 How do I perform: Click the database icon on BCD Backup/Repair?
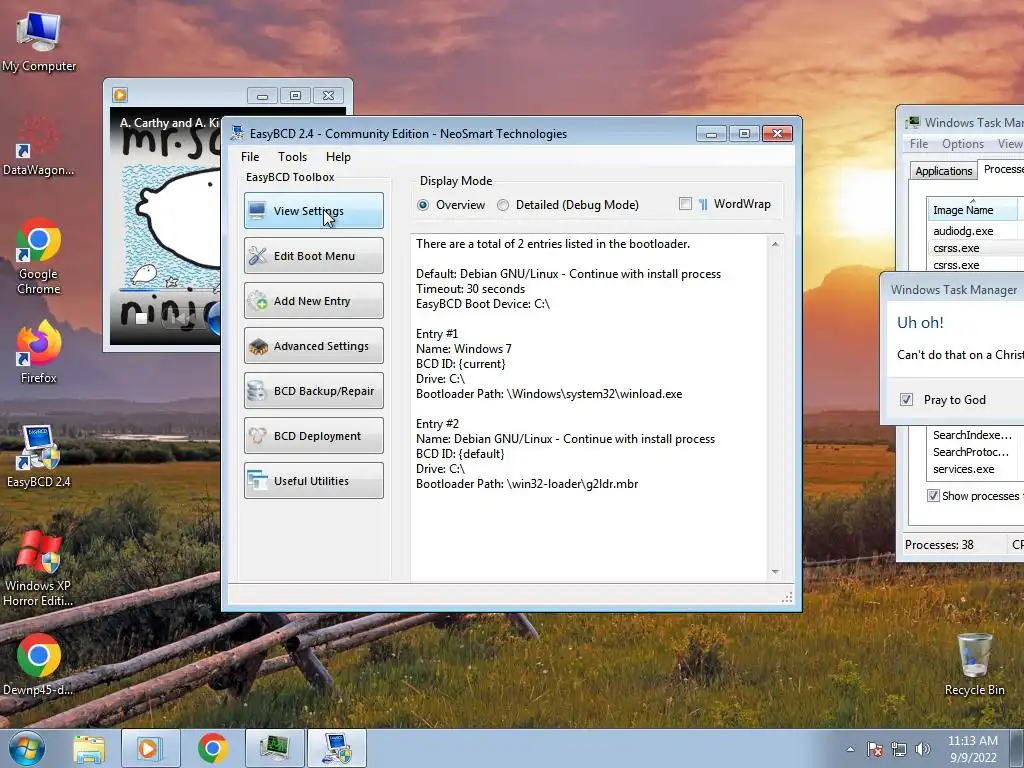[256, 391]
